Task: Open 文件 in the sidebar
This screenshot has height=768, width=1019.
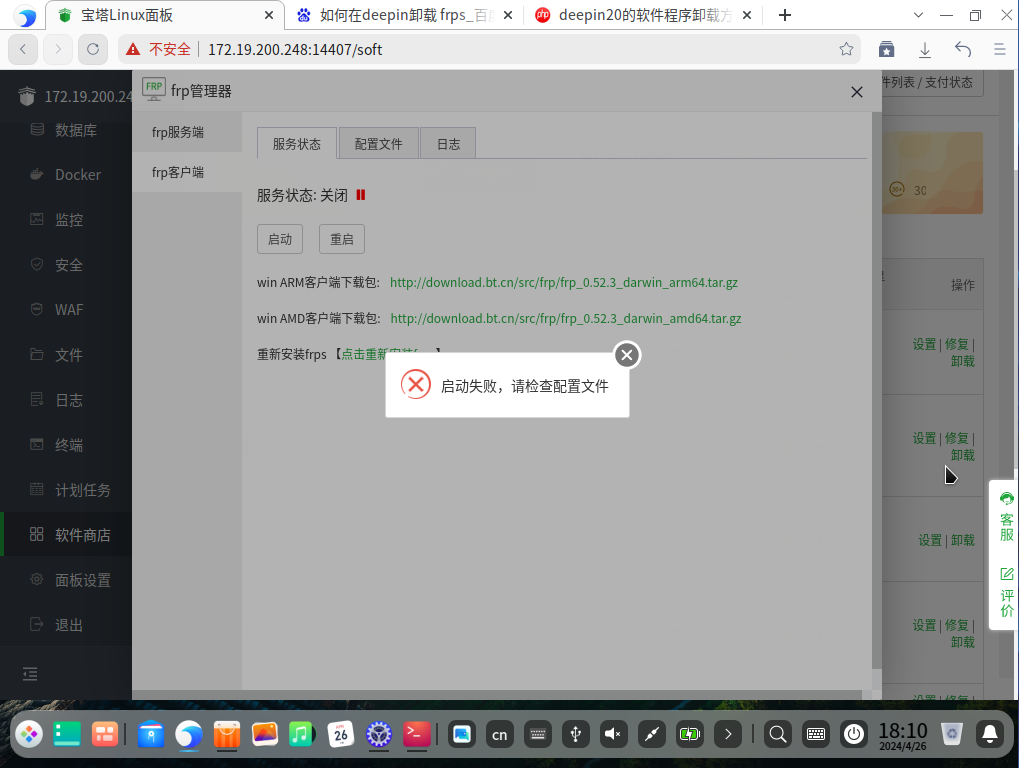Action: click(x=66, y=355)
